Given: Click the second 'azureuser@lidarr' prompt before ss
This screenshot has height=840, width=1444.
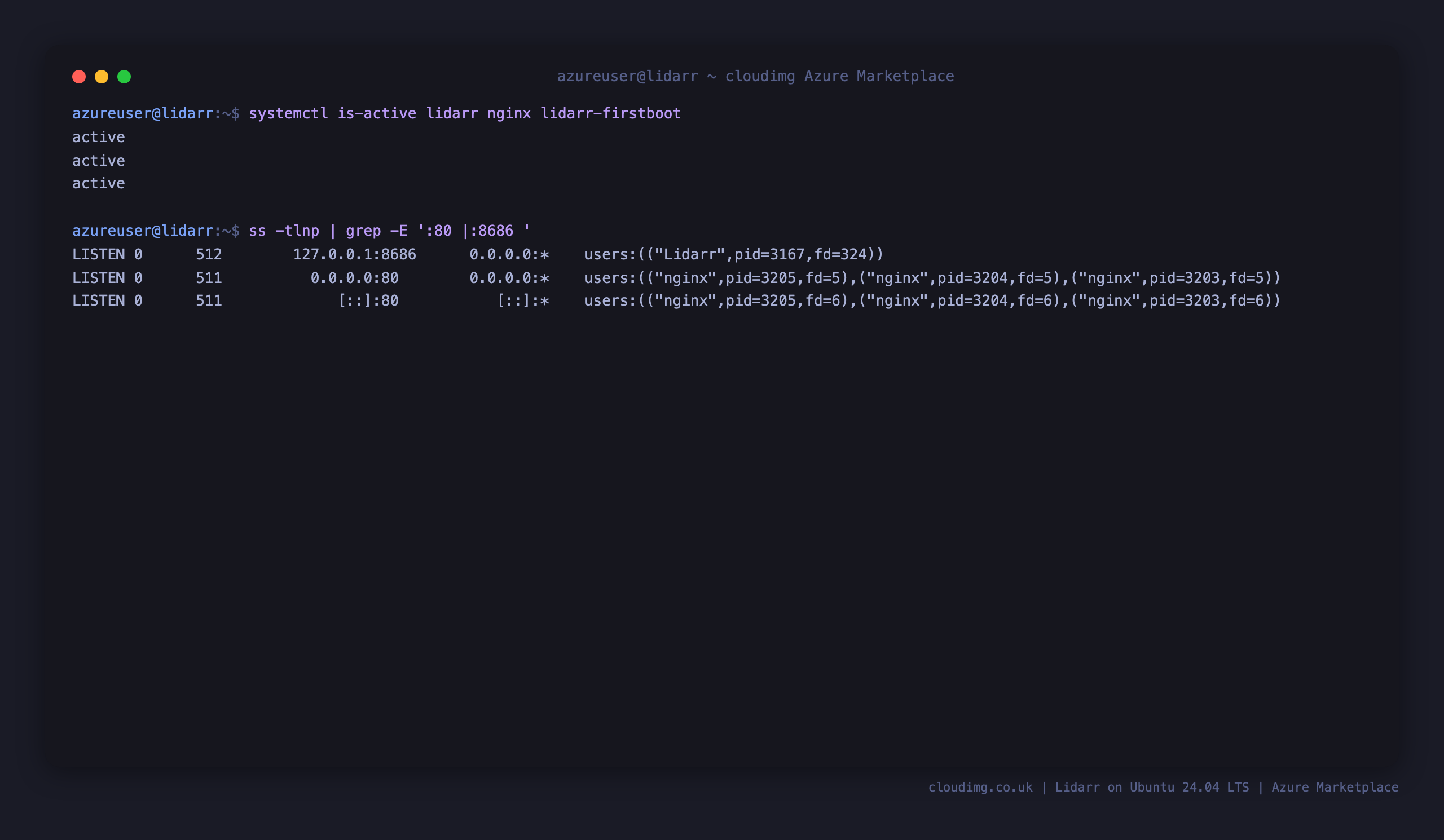Looking at the screenshot, I should [x=143, y=231].
